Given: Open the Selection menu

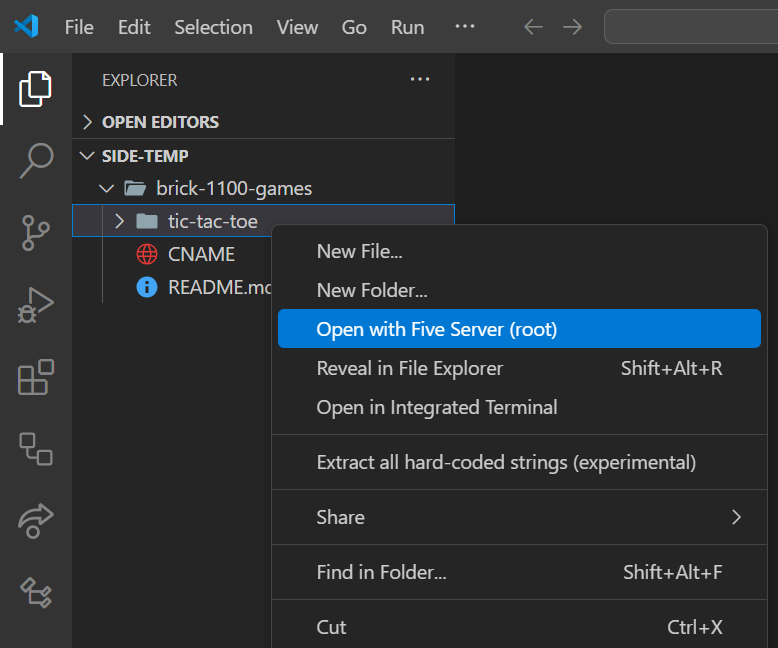Looking at the screenshot, I should click(x=213, y=27).
